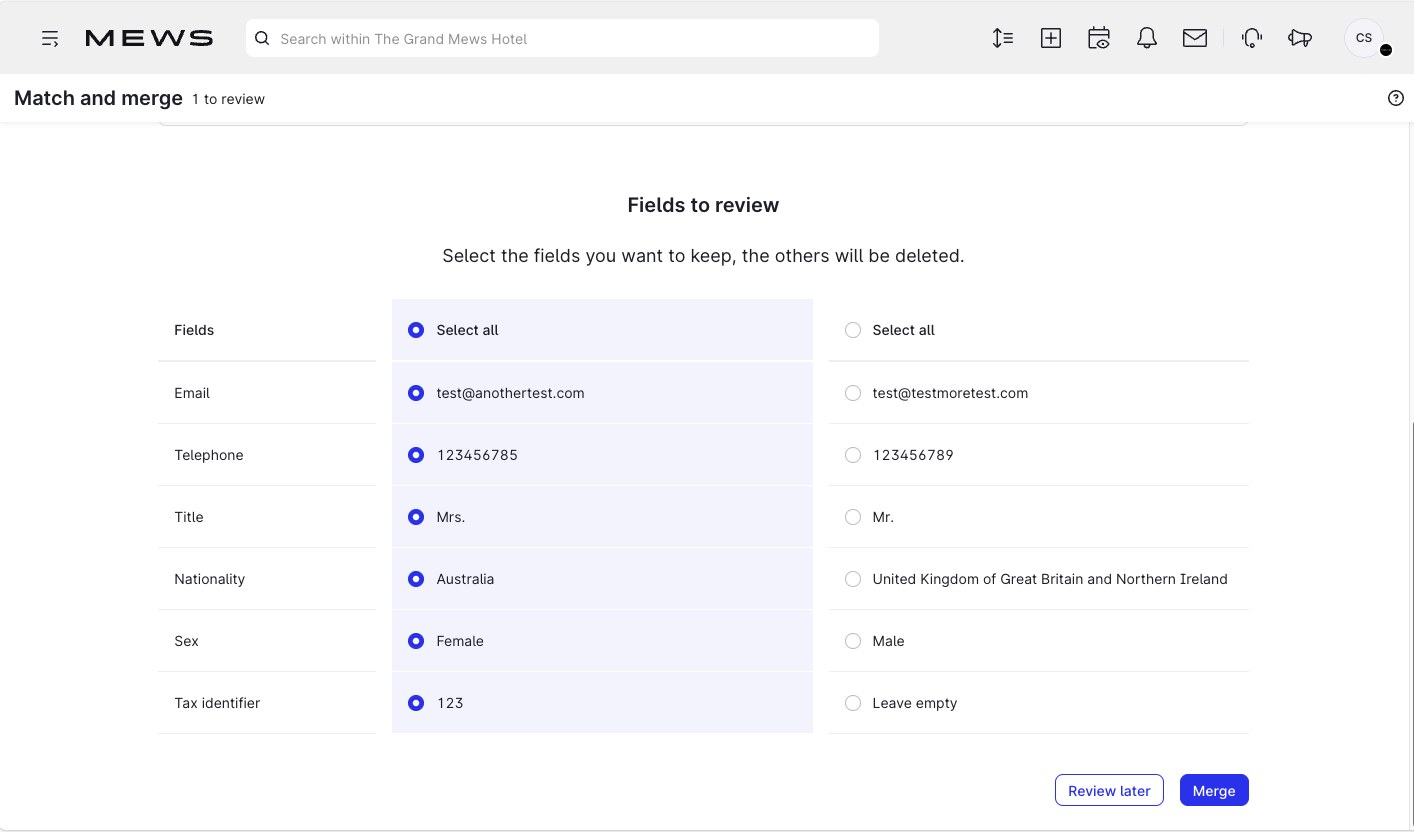Choose Review later
Viewport: 1414px width, 832px height.
[1109, 790]
